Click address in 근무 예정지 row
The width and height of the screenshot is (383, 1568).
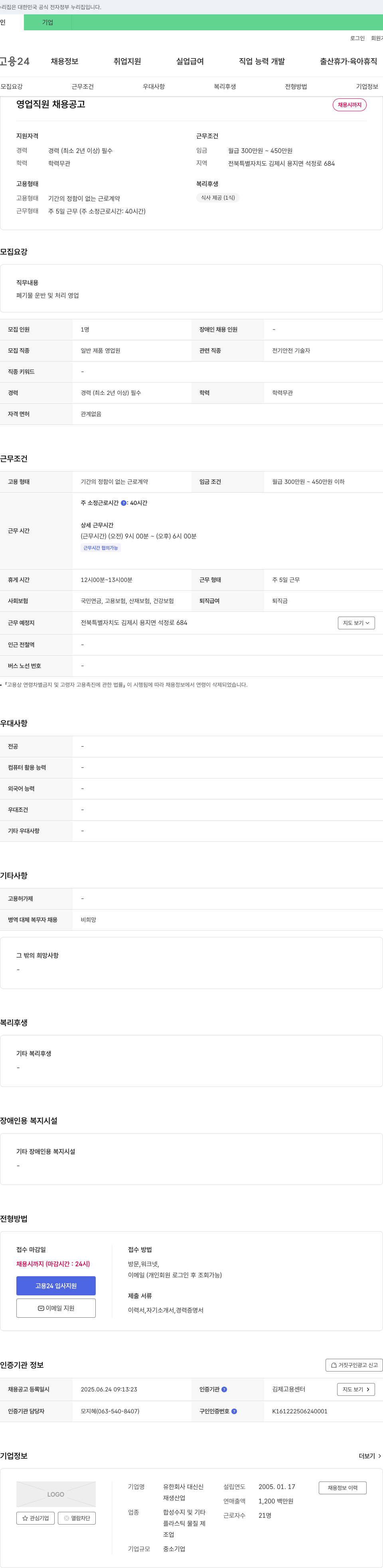[134, 623]
